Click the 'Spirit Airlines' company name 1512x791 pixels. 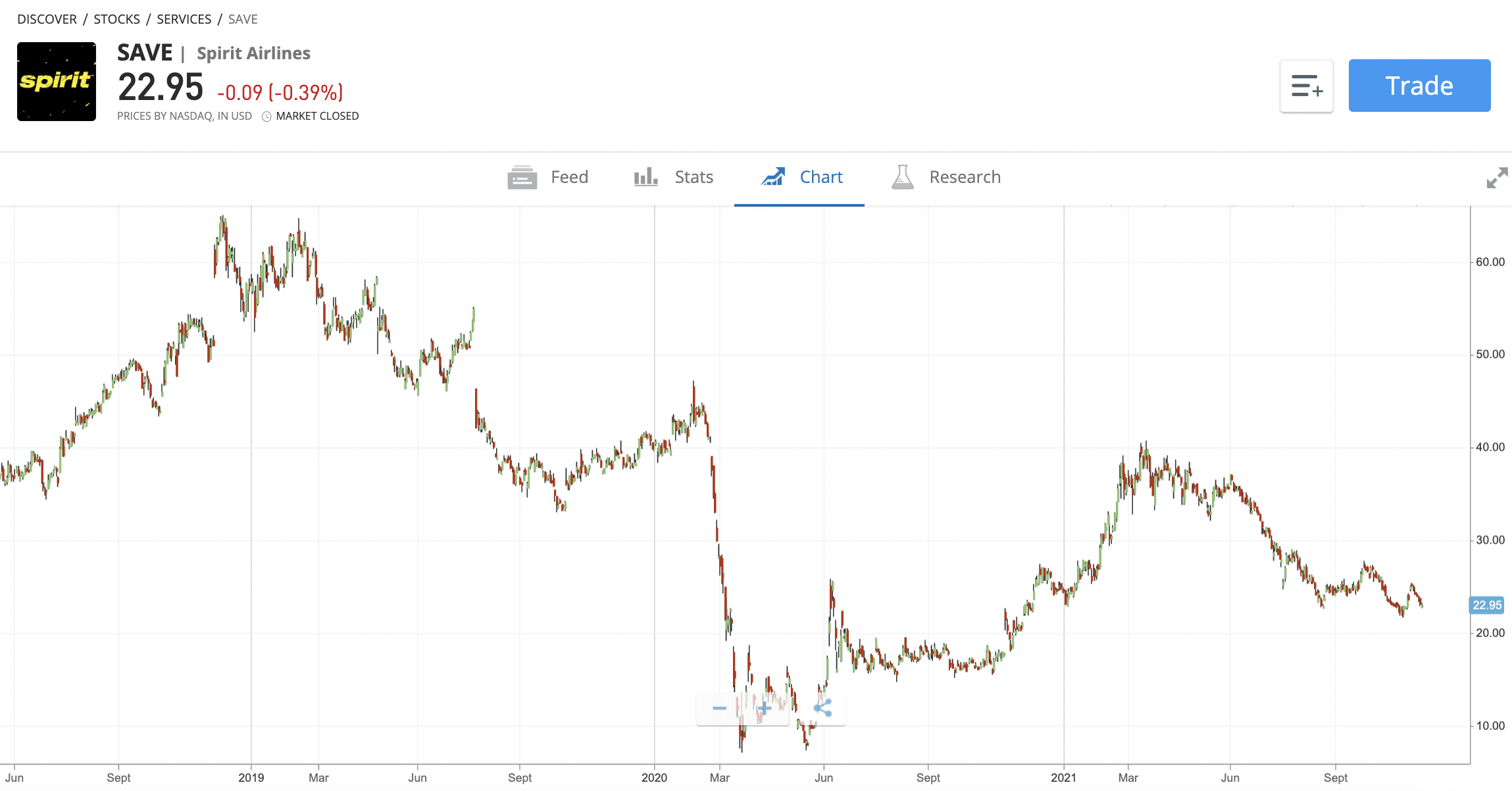253,53
